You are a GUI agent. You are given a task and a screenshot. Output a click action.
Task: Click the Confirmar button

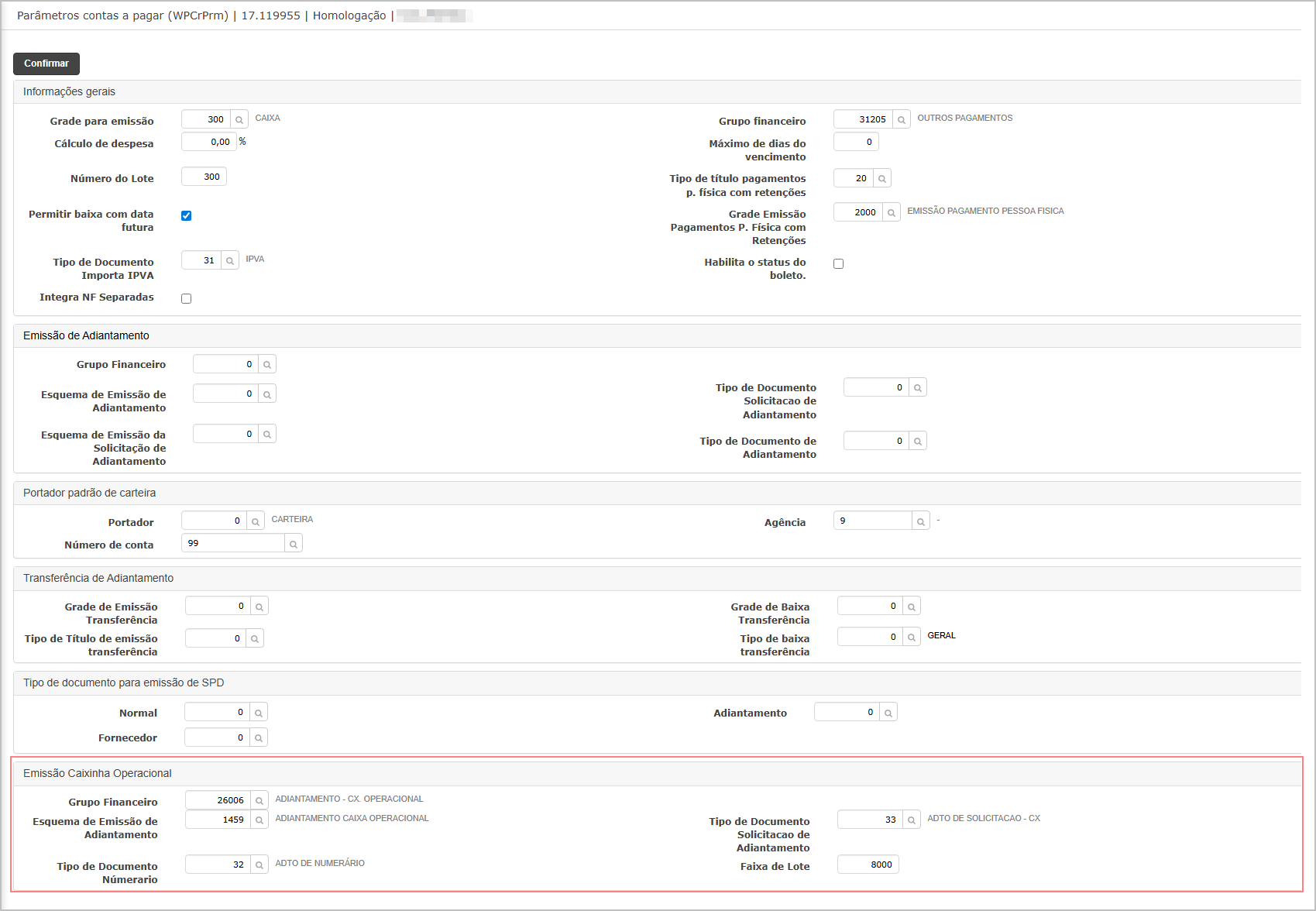click(46, 64)
